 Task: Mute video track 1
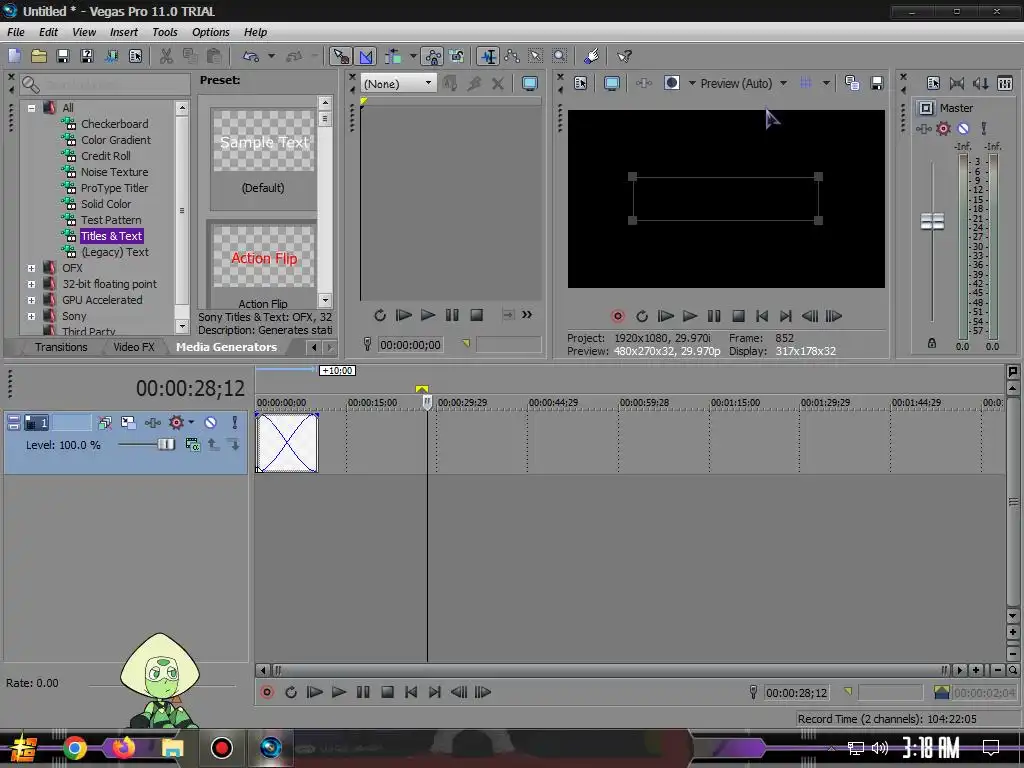pyautogui.click(x=210, y=423)
